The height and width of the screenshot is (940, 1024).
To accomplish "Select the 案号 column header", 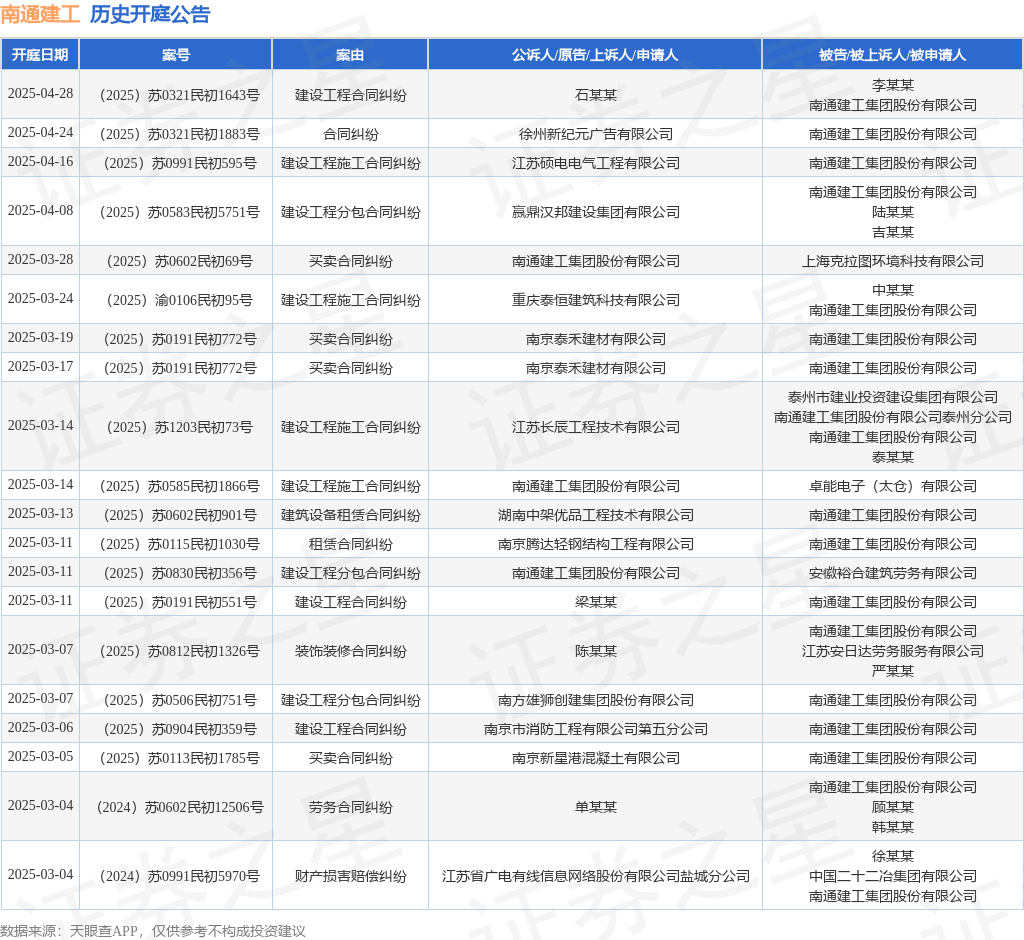I will click(176, 55).
